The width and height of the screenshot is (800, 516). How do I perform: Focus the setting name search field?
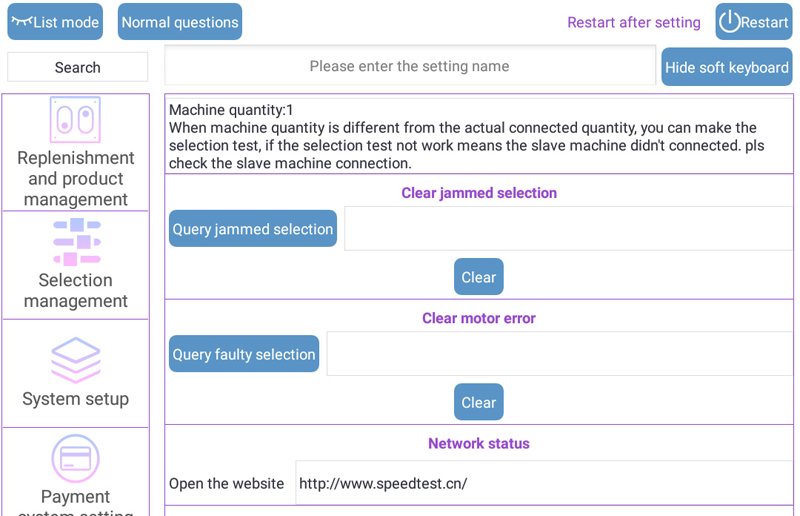click(x=410, y=66)
